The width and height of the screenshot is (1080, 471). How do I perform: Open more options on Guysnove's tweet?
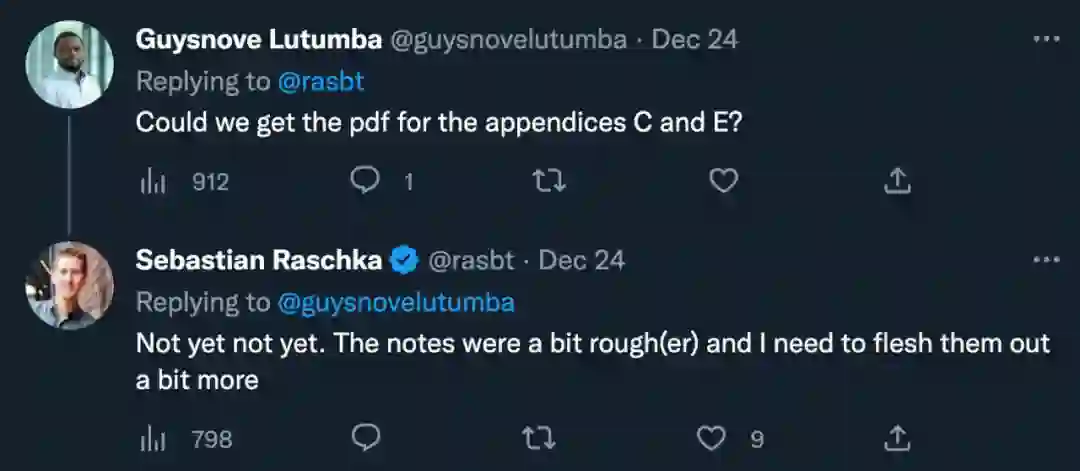coord(1045,39)
